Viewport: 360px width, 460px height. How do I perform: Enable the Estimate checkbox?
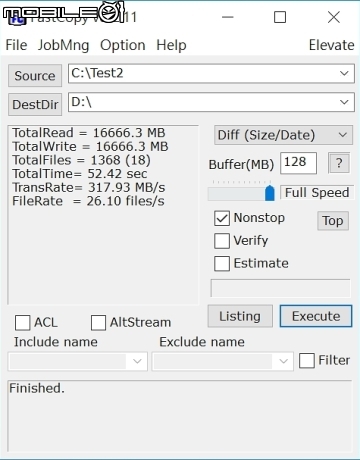(222, 263)
